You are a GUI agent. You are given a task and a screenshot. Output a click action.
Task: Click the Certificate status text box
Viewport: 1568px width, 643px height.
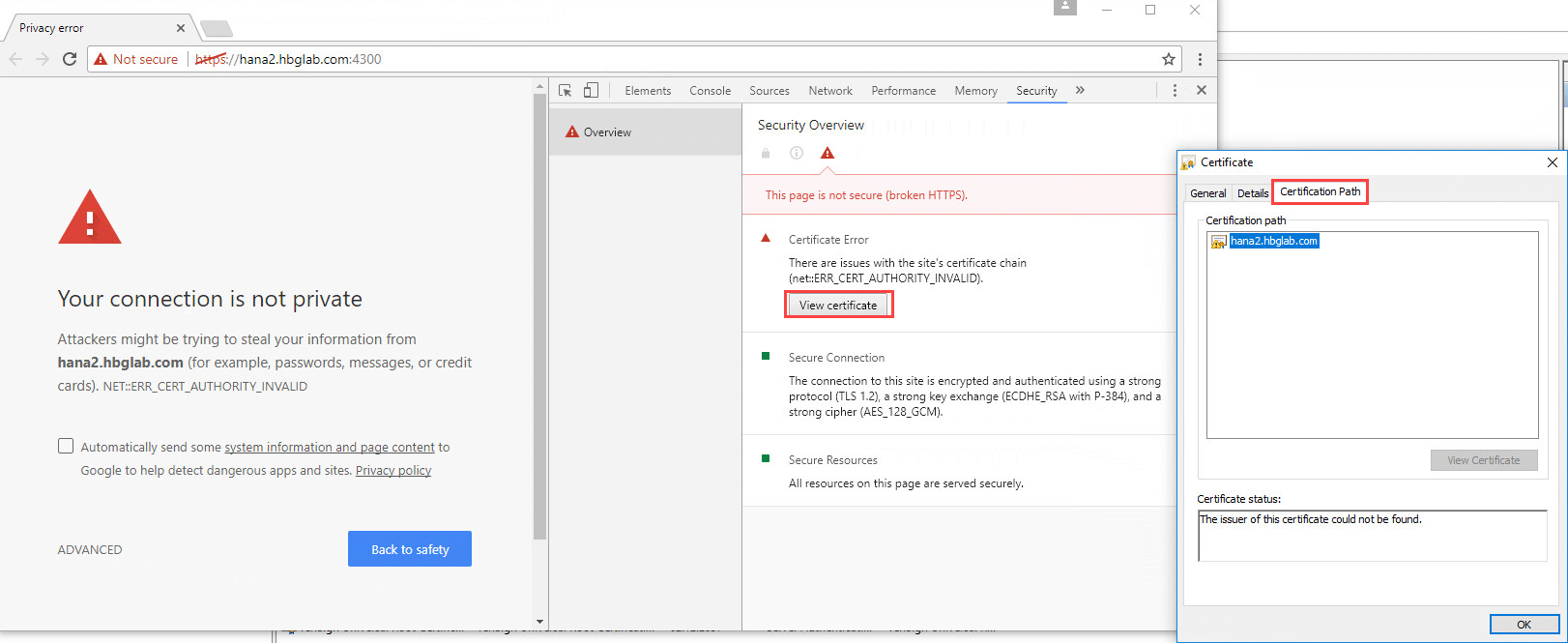click(x=1373, y=536)
